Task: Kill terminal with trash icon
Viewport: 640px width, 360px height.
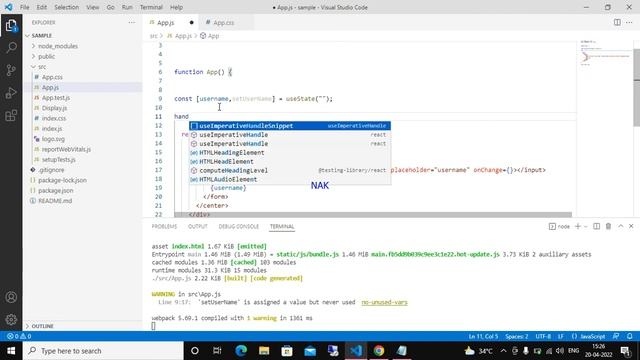Action: pos(608,226)
